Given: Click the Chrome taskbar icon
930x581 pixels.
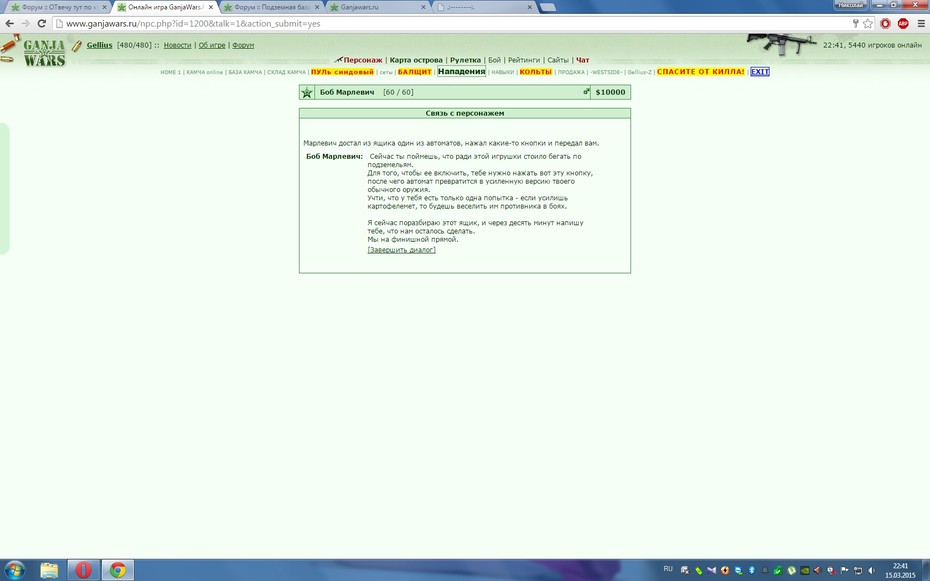Looking at the screenshot, I should 117,570.
